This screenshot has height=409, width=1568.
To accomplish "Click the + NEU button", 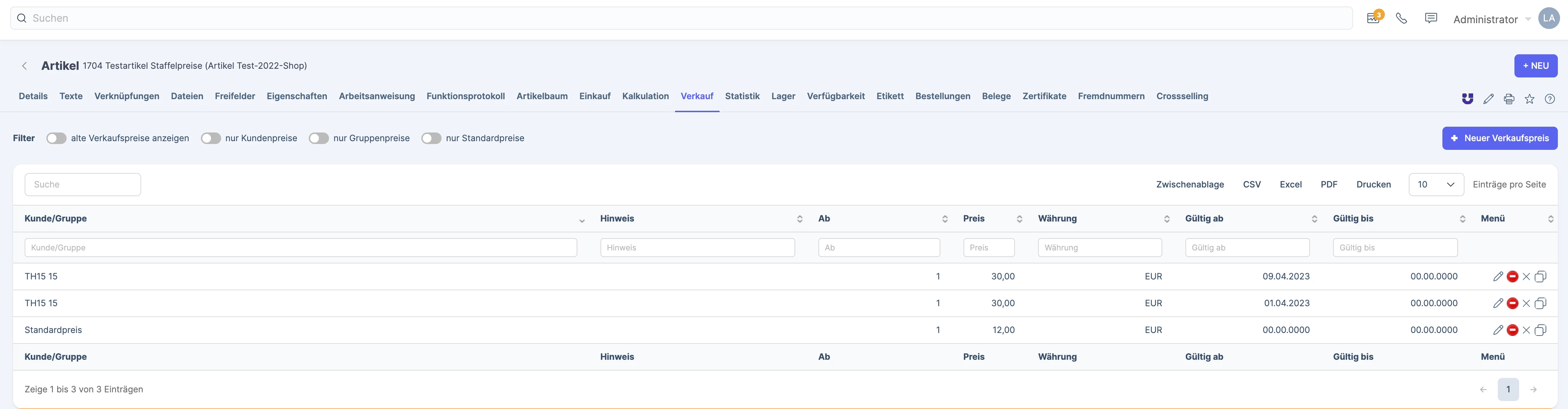I will tap(1536, 66).
